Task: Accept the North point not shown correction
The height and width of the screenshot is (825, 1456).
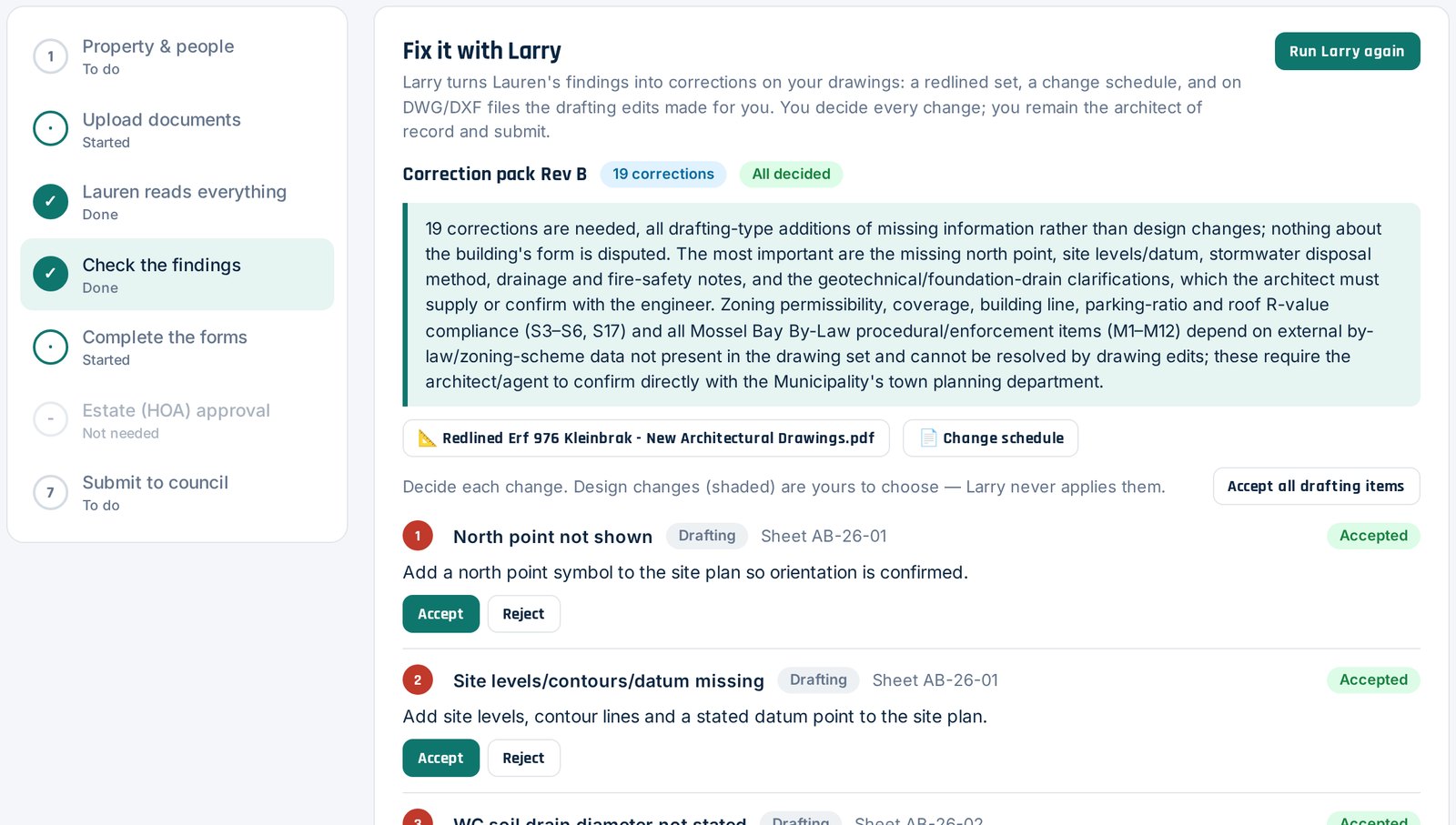Action: point(440,614)
